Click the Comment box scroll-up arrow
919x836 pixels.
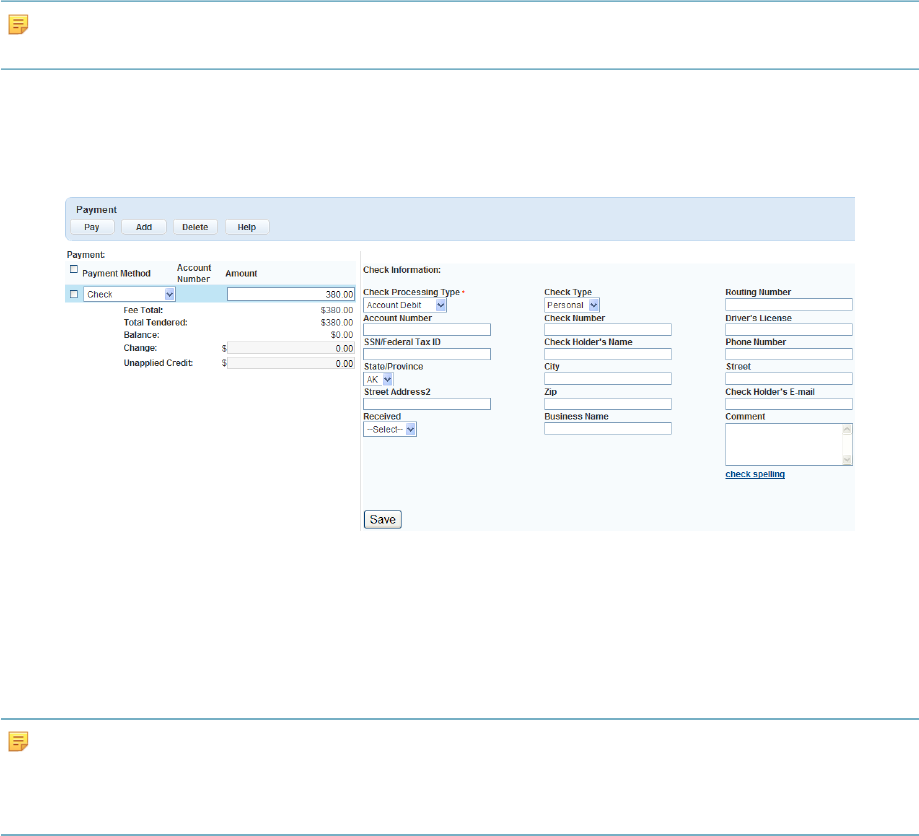tap(847, 430)
